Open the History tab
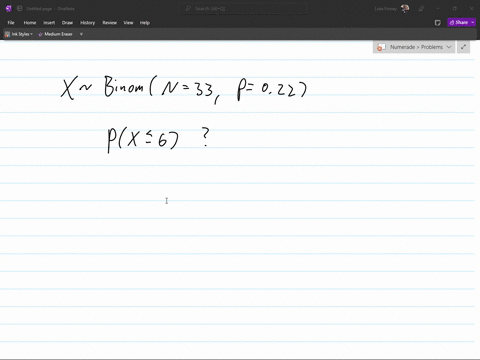480x360 pixels. [x=87, y=23]
